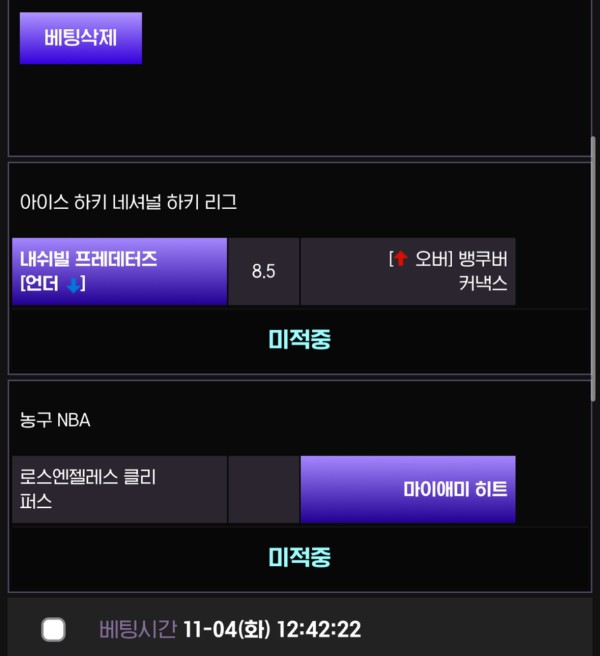Click the red up arrow over icon
Viewport: 600px width, 656px height.
tap(400, 259)
